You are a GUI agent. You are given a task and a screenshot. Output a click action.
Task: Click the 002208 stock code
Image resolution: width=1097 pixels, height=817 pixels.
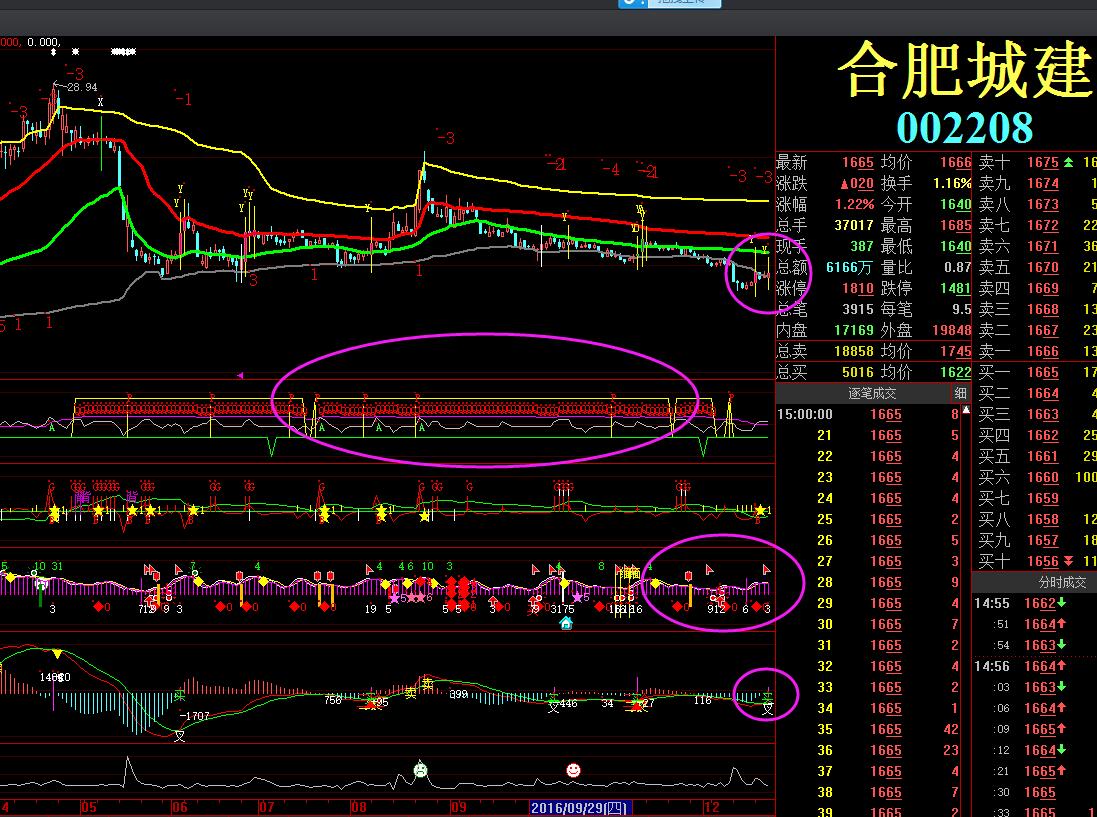tap(964, 128)
